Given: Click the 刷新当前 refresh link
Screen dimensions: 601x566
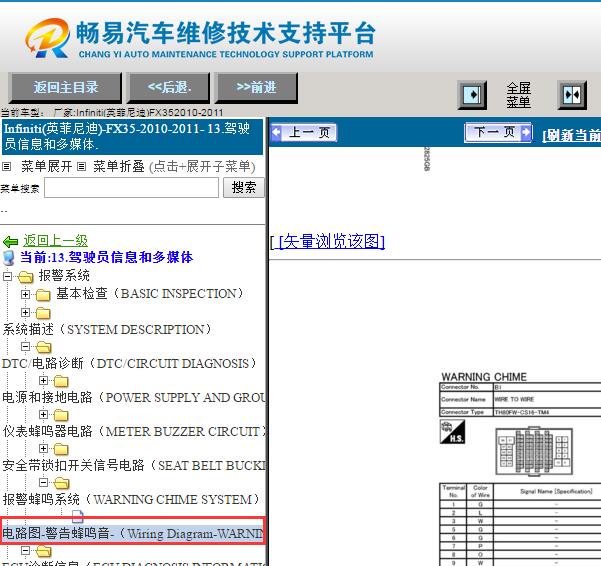Looking at the screenshot, I should tap(571, 135).
